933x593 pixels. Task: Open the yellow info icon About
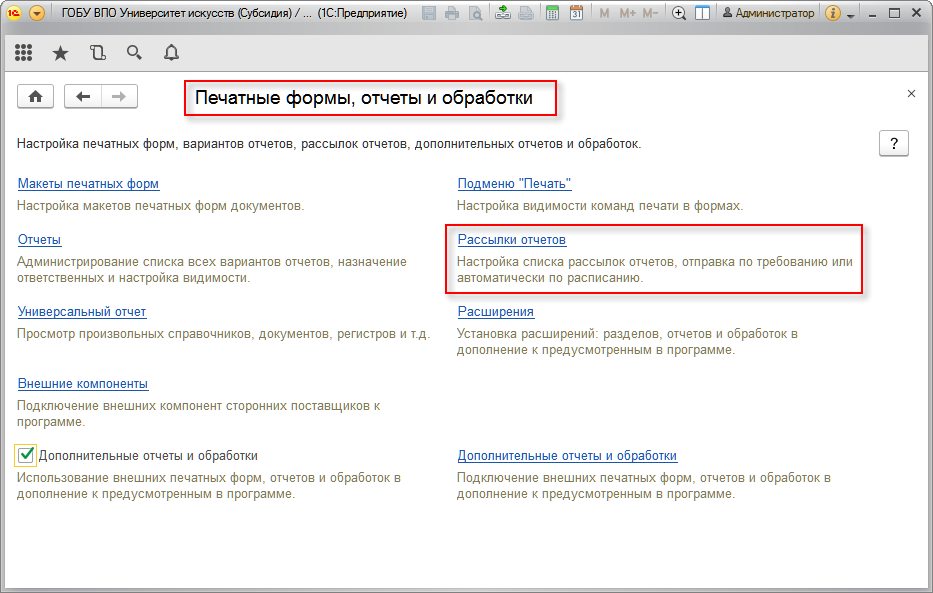(833, 13)
